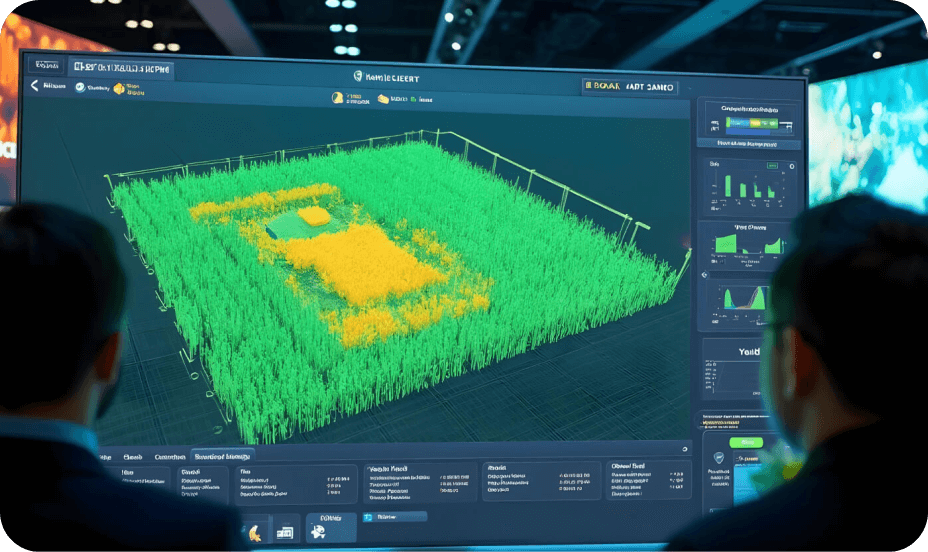This screenshot has height=552, width=928.
Task: Click the back arrow in top-left toolbar
Action: pyautogui.click(x=35, y=86)
